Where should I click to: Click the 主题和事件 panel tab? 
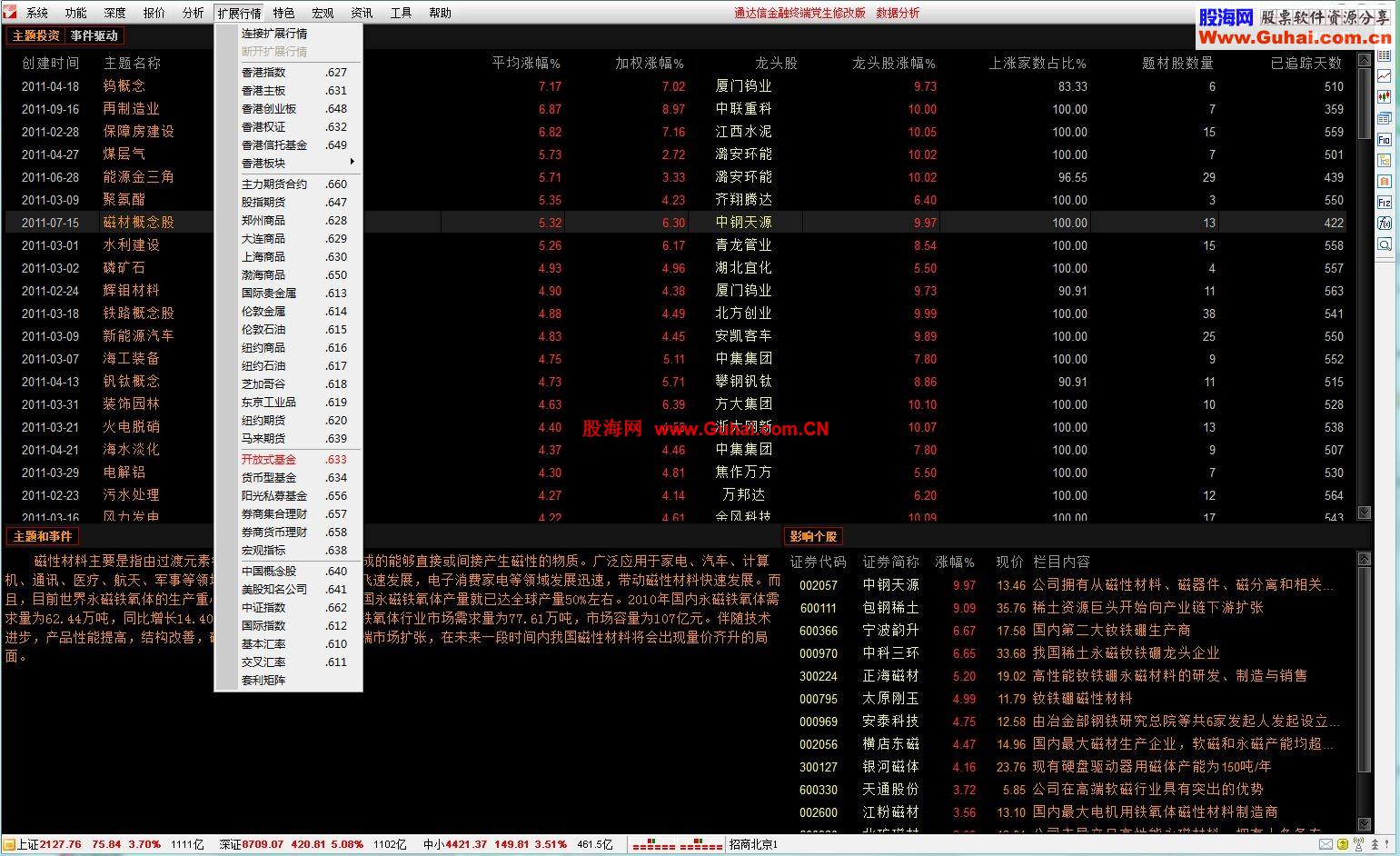(x=42, y=536)
